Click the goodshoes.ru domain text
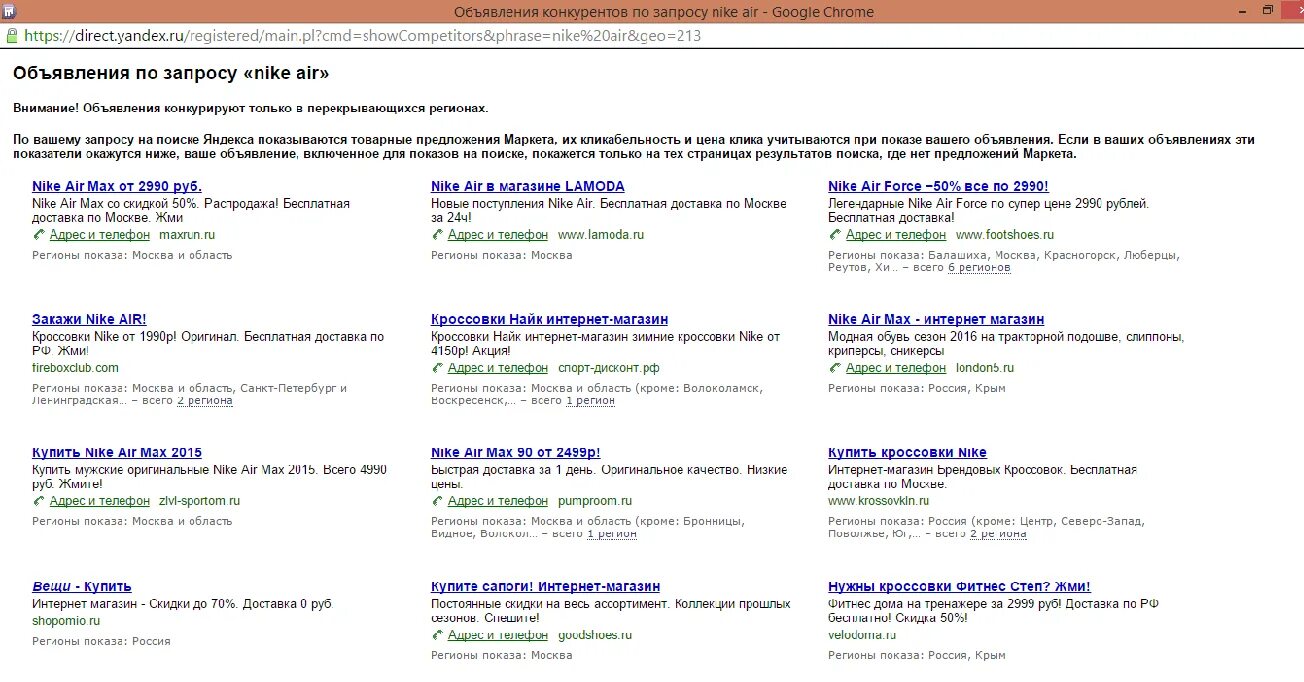The image size is (1304, 682). [x=594, y=635]
